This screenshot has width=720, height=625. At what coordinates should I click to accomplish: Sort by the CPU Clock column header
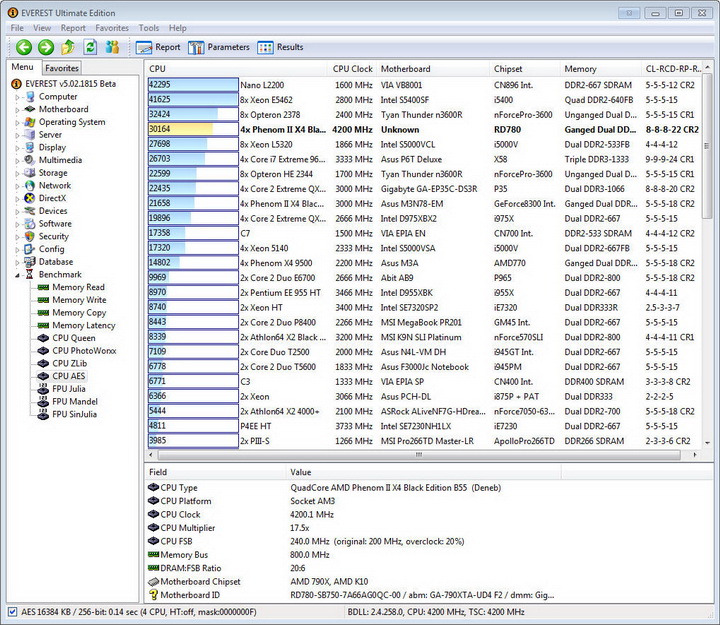point(352,69)
